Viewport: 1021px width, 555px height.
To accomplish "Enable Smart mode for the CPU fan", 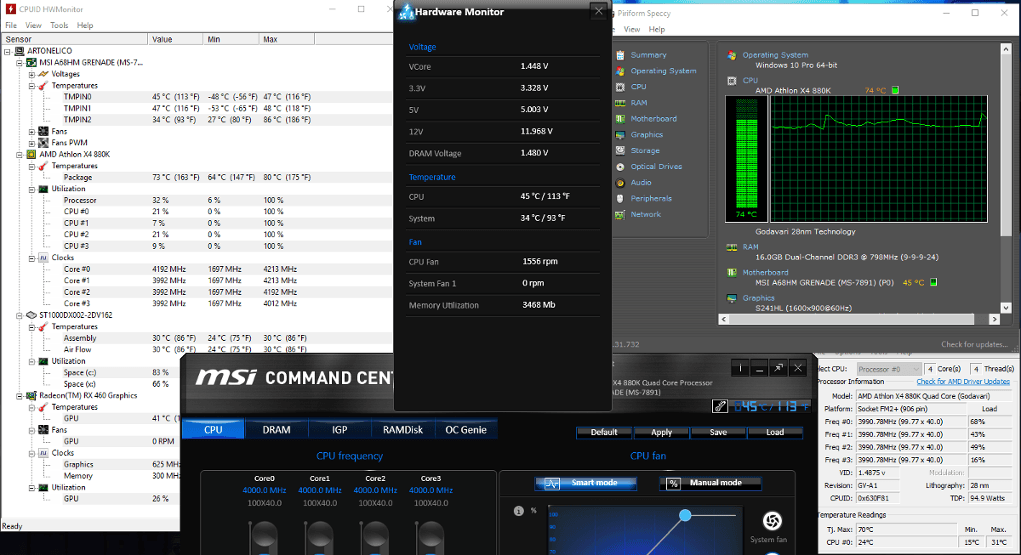I will [x=585, y=483].
